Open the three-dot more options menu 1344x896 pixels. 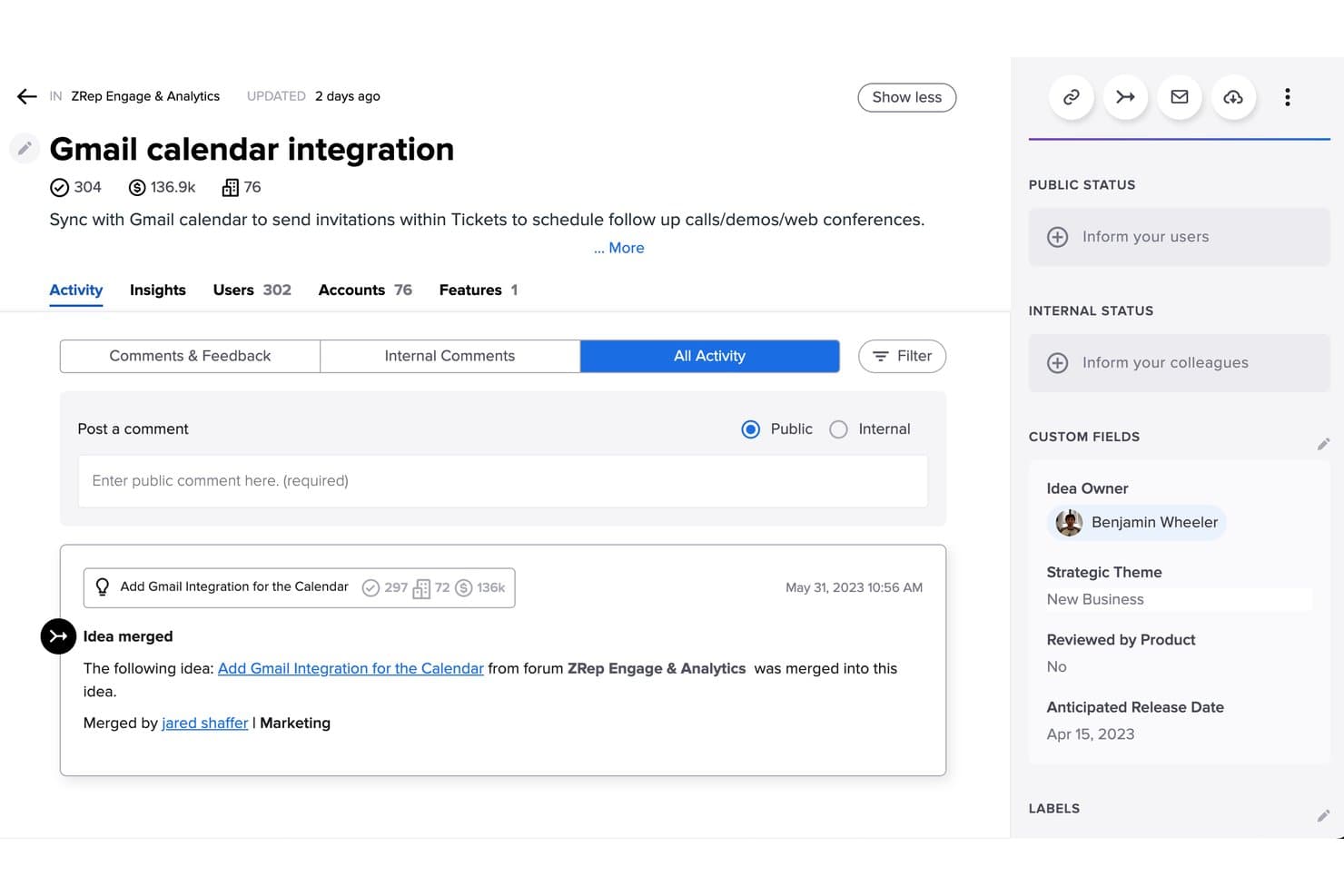[1287, 97]
